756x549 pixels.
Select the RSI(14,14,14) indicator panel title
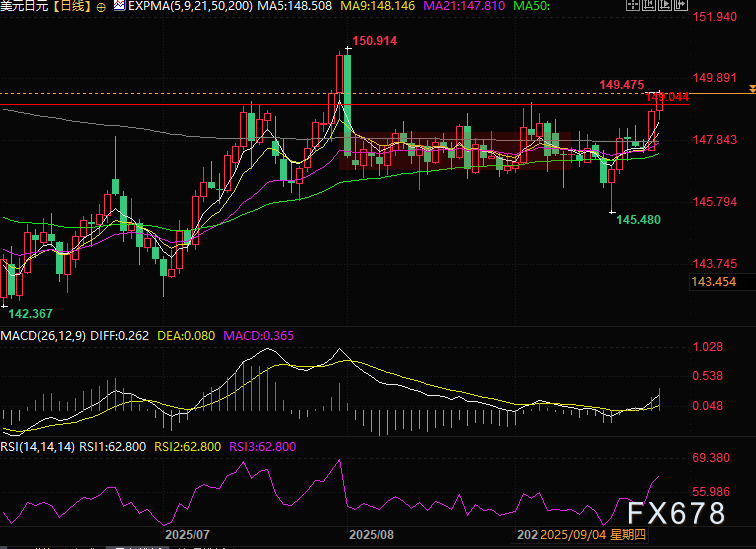(38, 447)
